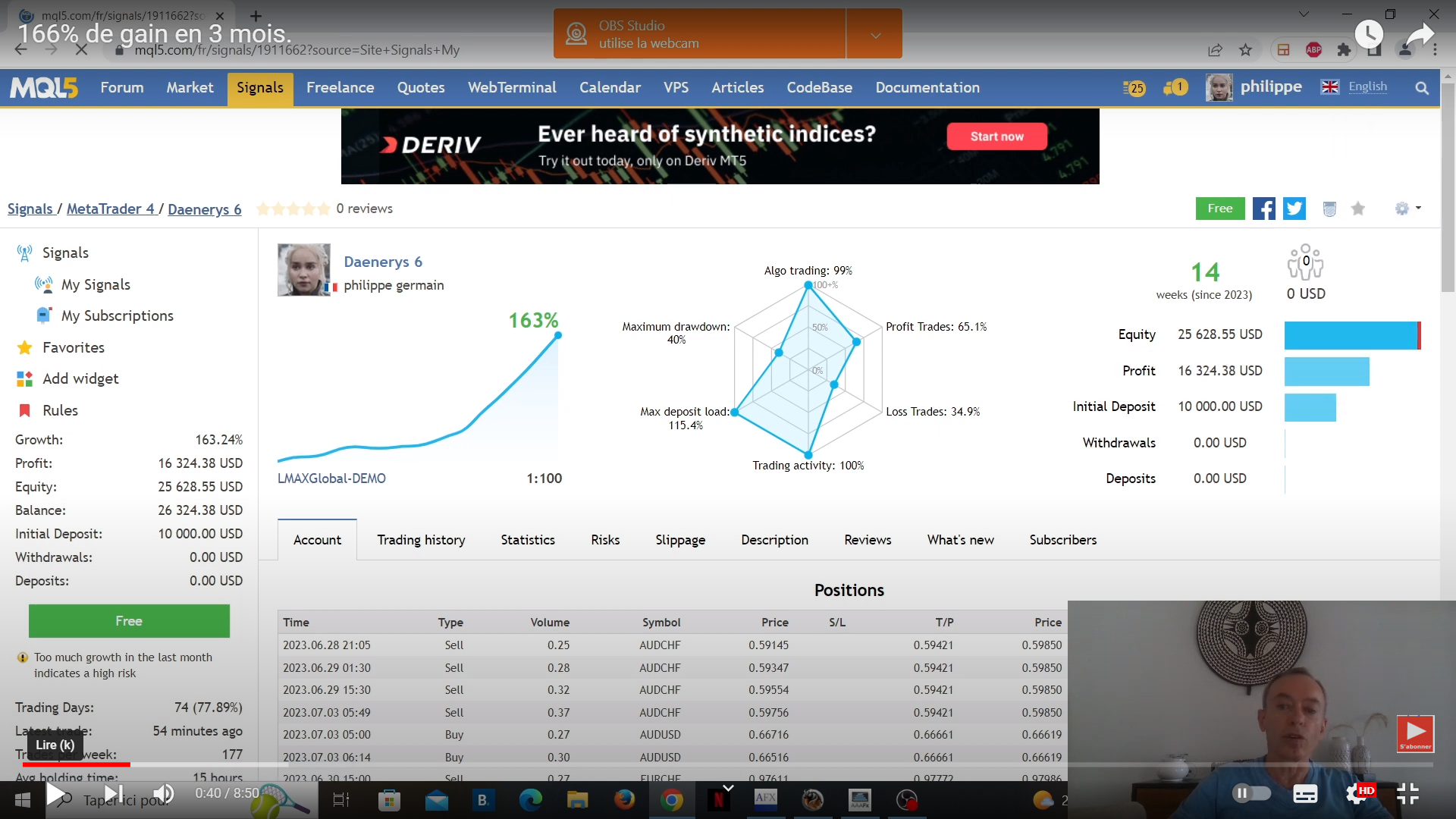Open the Daenerys 6 signal title link
The image size is (1456, 819).
383,262
